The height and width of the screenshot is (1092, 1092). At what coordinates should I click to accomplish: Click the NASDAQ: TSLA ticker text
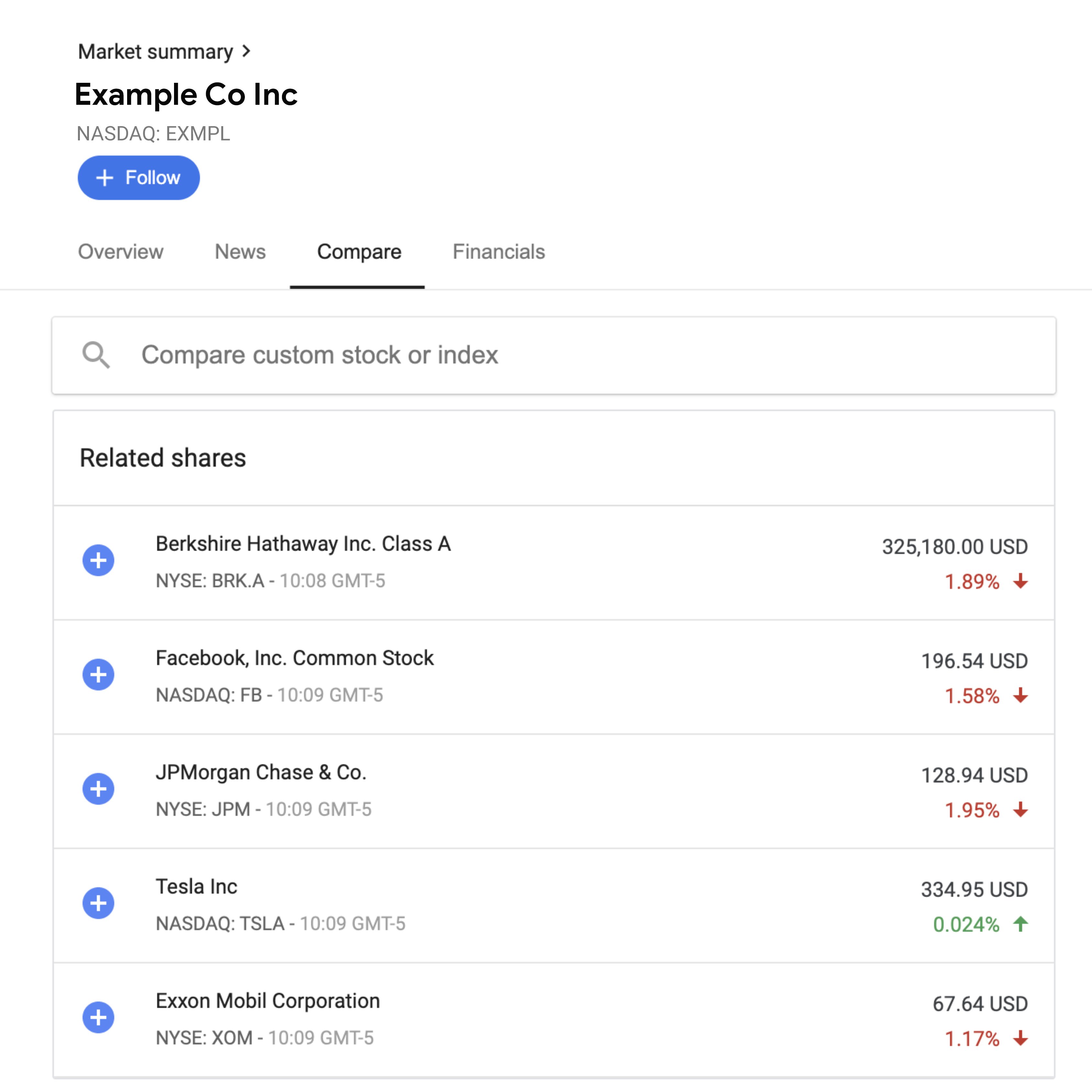220,923
